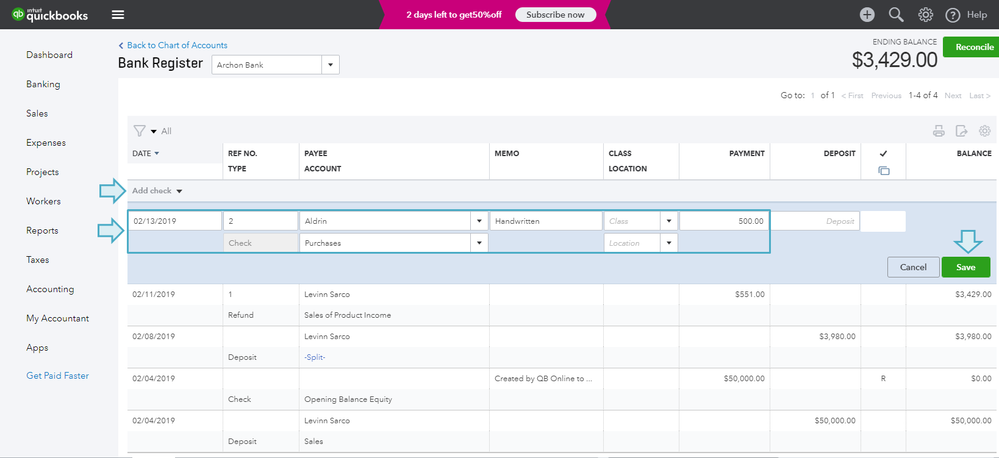Click the $3,980.00 deposit amount
The width and height of the screenshot is (999, 458).
click(x=837, y=336)
